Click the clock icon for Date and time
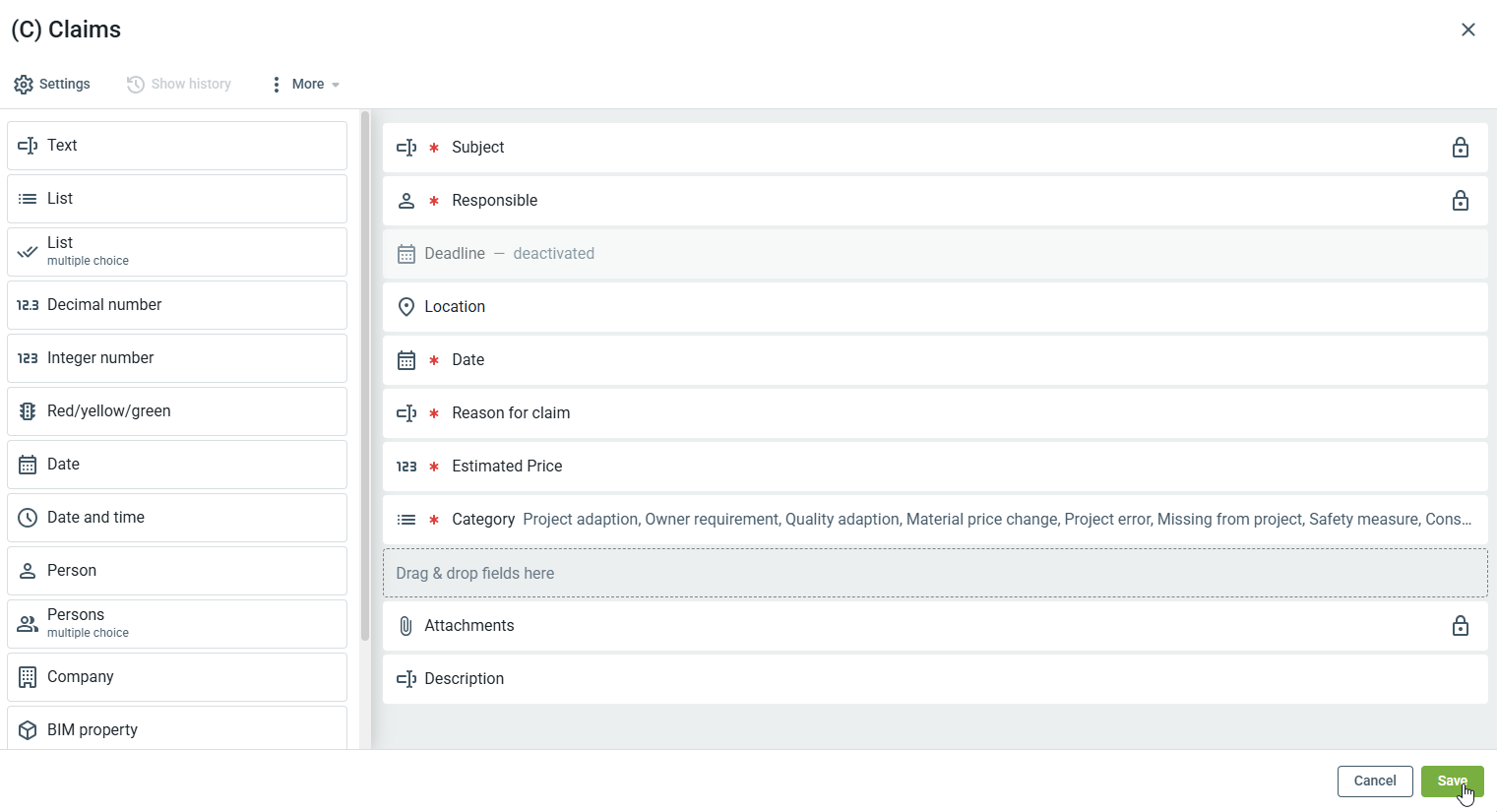1497x812 pixels. coord(28,518)
